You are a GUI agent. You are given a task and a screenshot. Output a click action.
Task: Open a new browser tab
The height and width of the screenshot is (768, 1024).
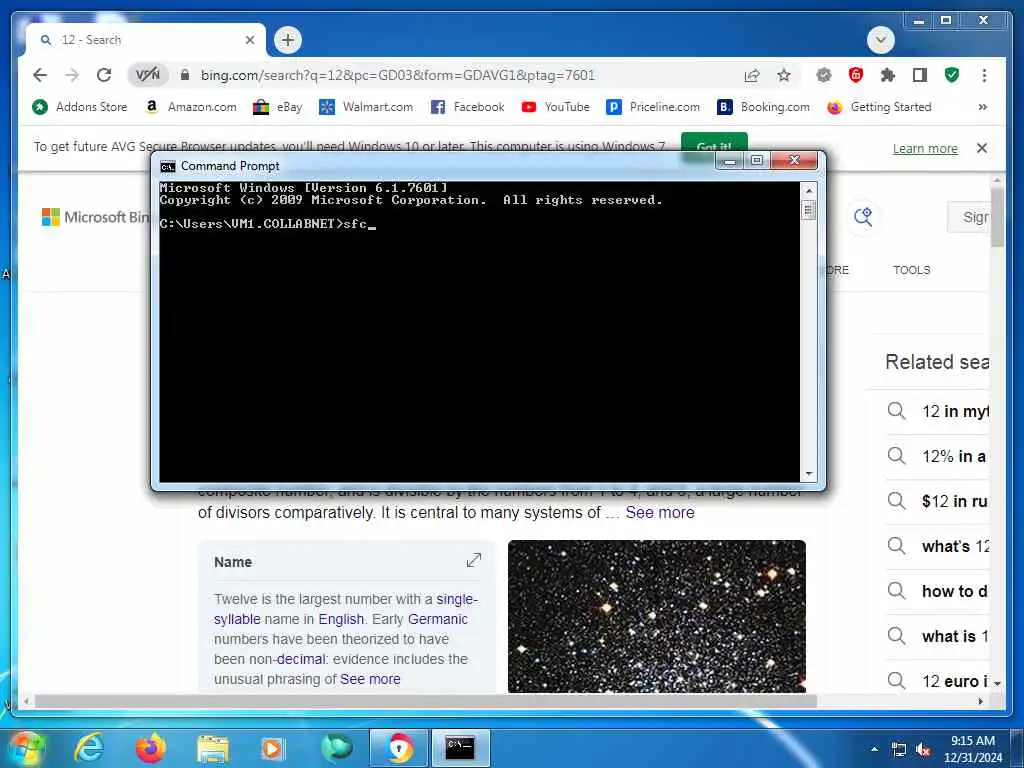point(287,40)
